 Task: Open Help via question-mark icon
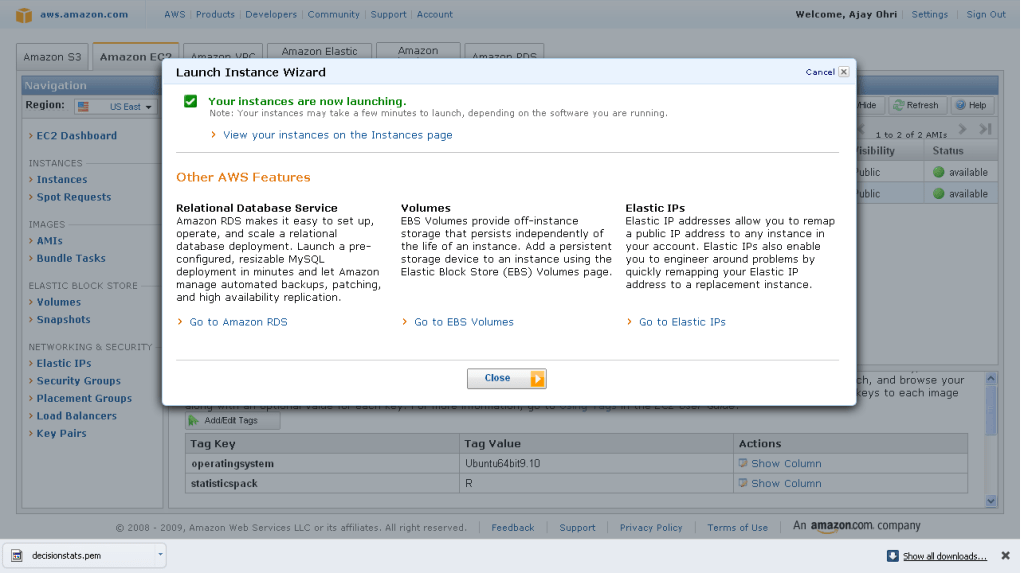(960, 105)
